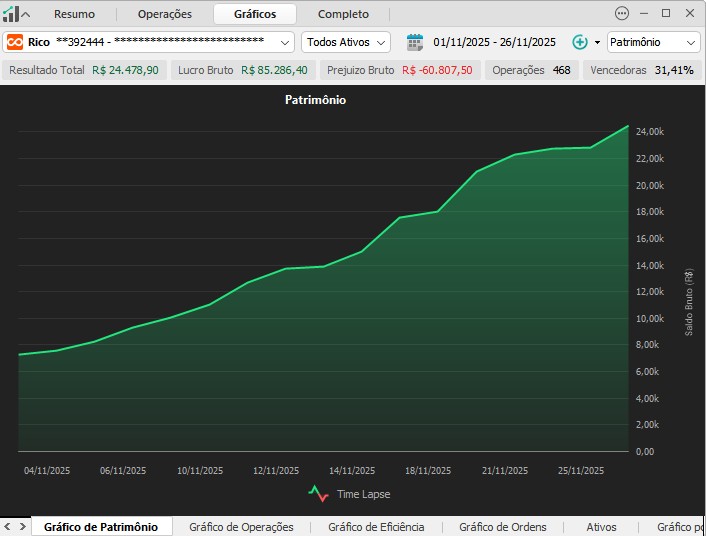Click the green plus add icon
Screen dimensions: 706x536
tap(580, 42)
